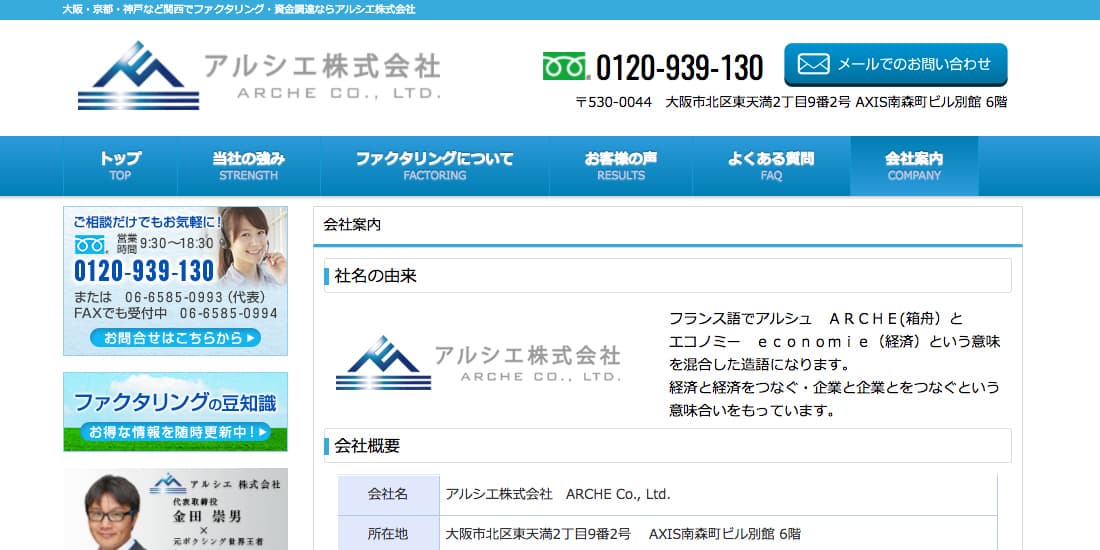Open the ファクタリングについて FACTORING menu item
The image size is (1100, 550).
pos(434,166)
